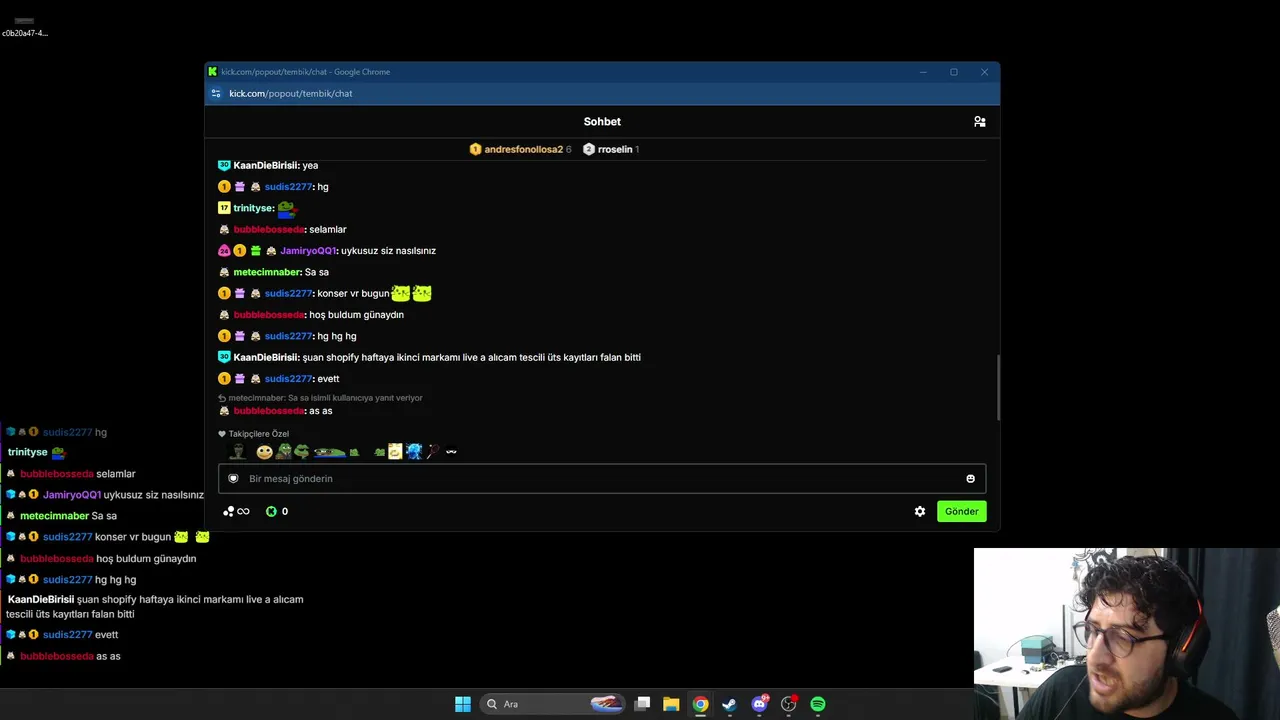
Task: Click the channel points infinity icon
Action: click(x=236, y=511)
